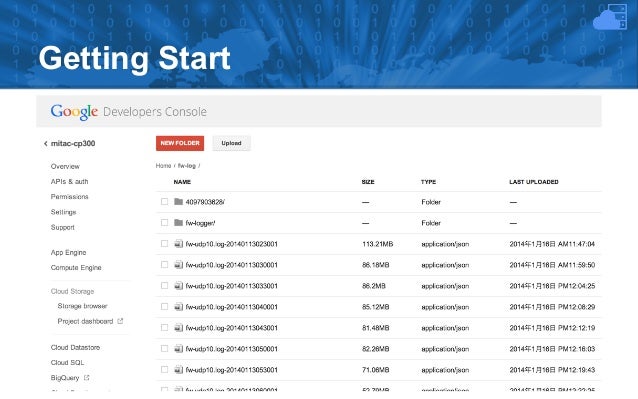Open file fw-udp10.log-20140113053001

pyautogui.click(x=232, y=370)
